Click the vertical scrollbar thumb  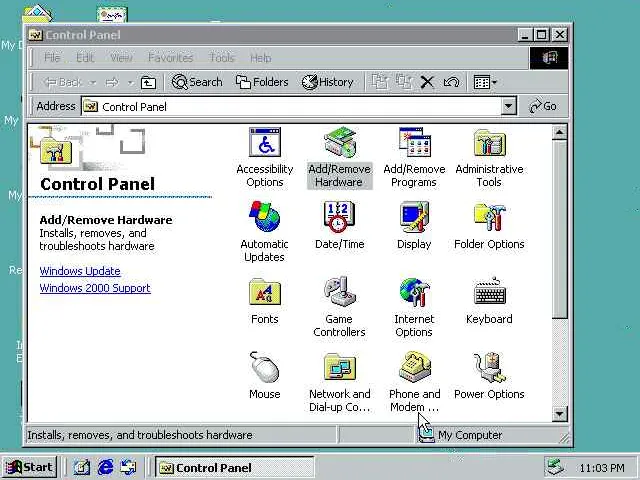coord(559,229)
